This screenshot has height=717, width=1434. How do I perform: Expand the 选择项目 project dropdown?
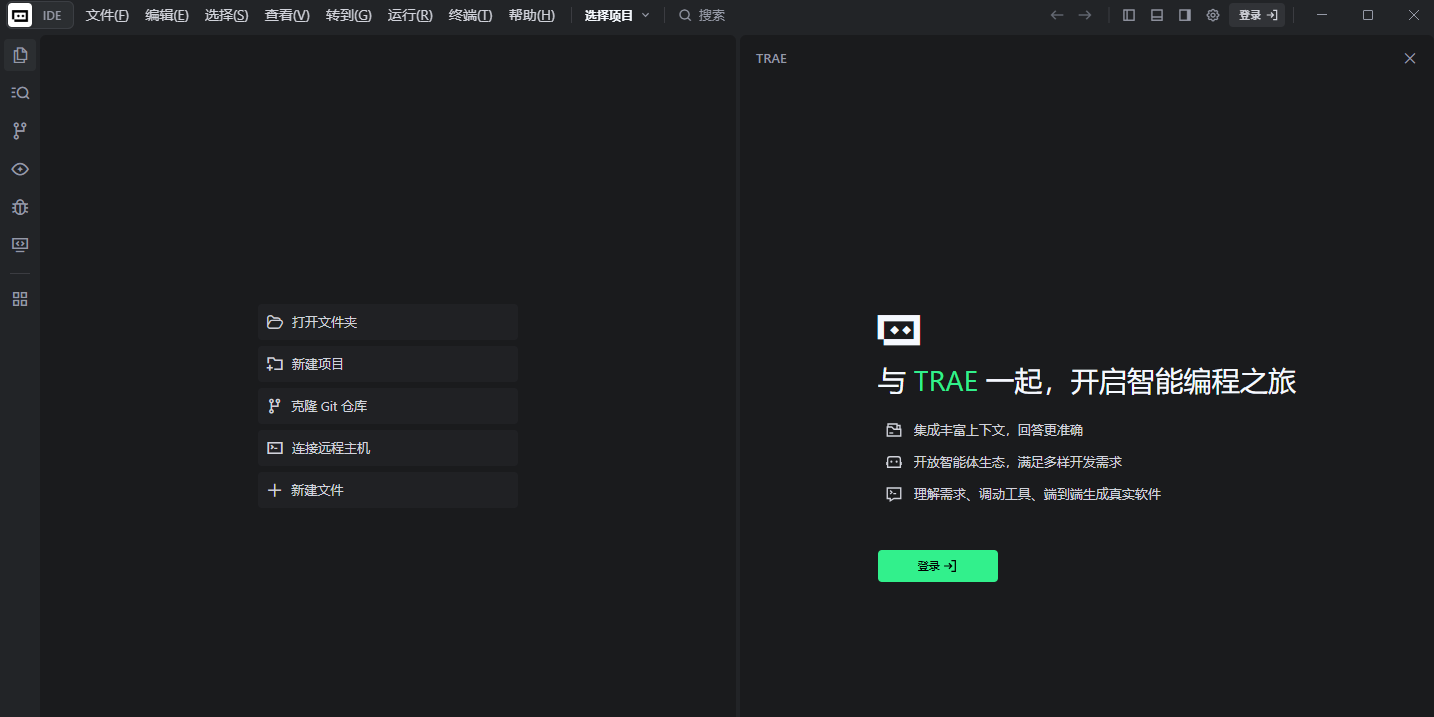tap(617, 15)
